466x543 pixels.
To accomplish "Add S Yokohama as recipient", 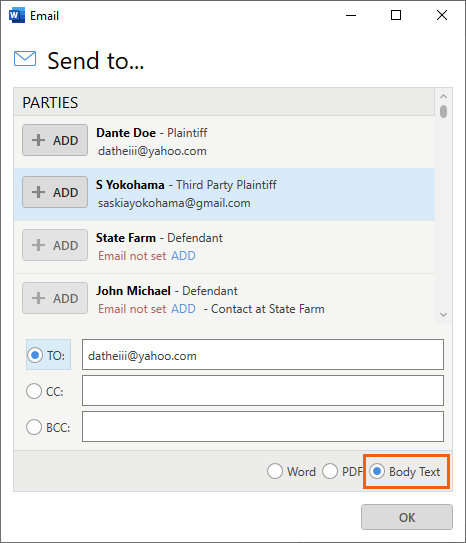I will click(x=55, y=192).
